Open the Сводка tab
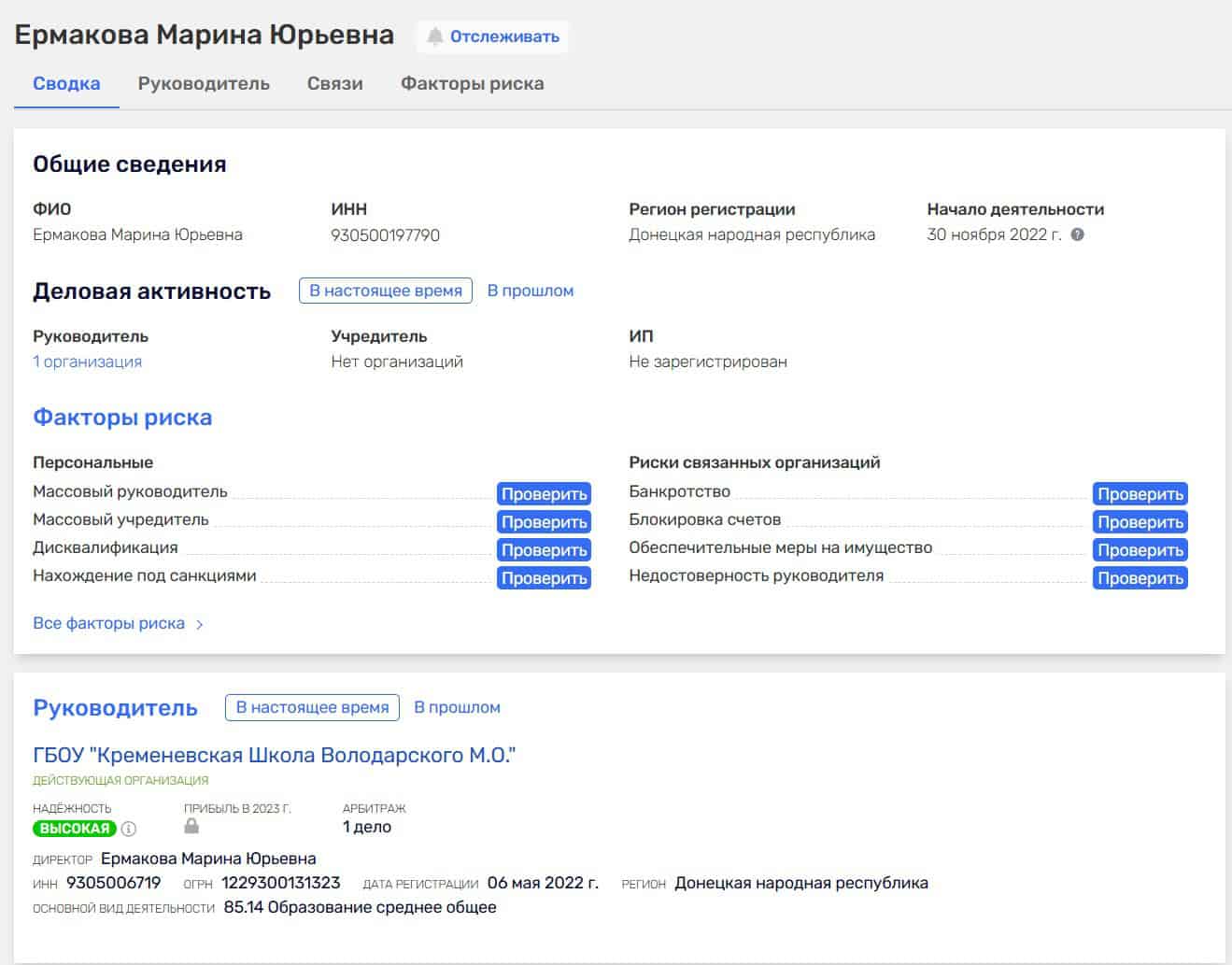The height and width of the screenshot is (965, 1232). pyautogui.click(x=66, y=83)
